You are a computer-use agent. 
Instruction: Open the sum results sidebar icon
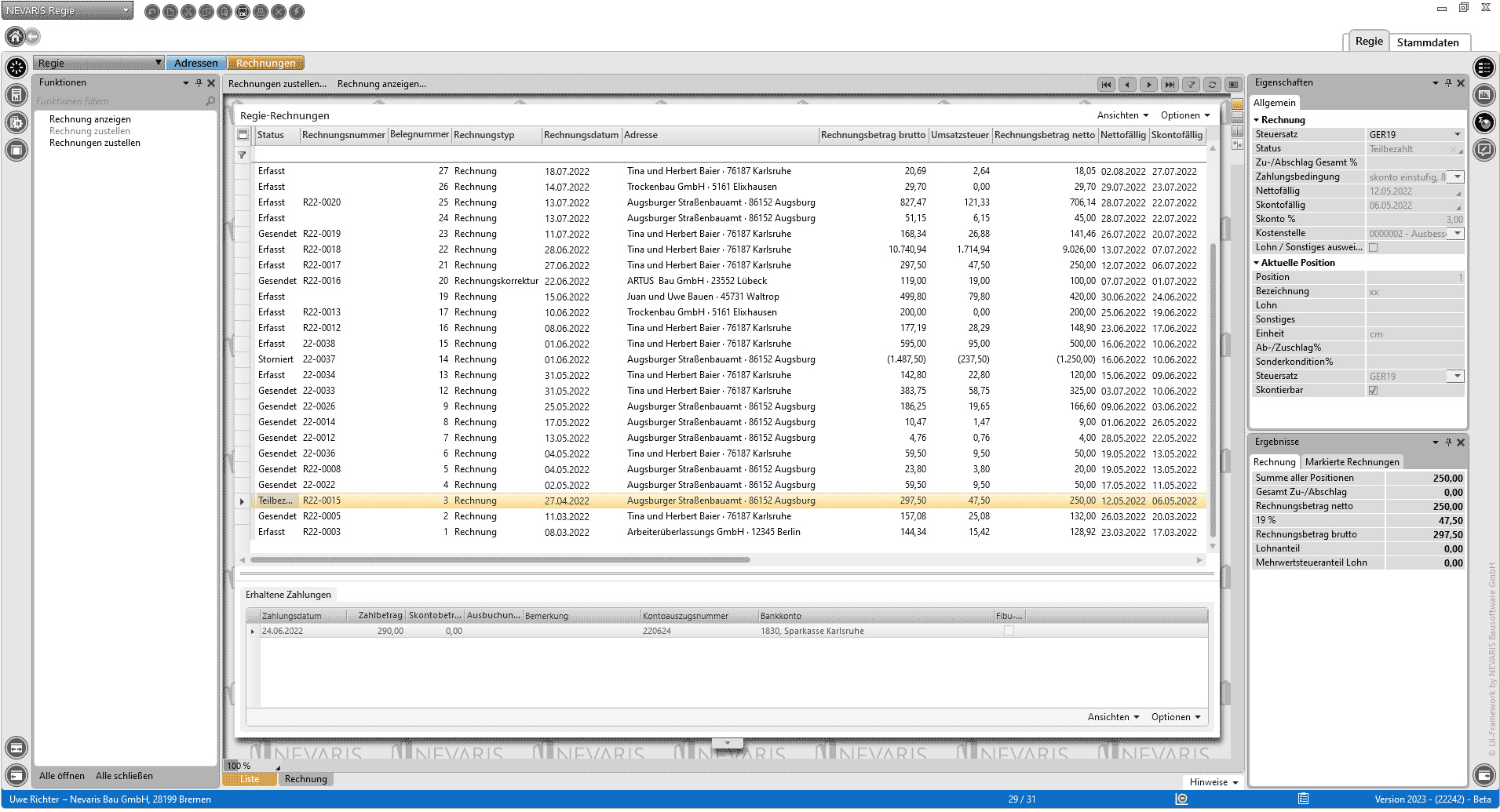click(x=1484, y=122)
